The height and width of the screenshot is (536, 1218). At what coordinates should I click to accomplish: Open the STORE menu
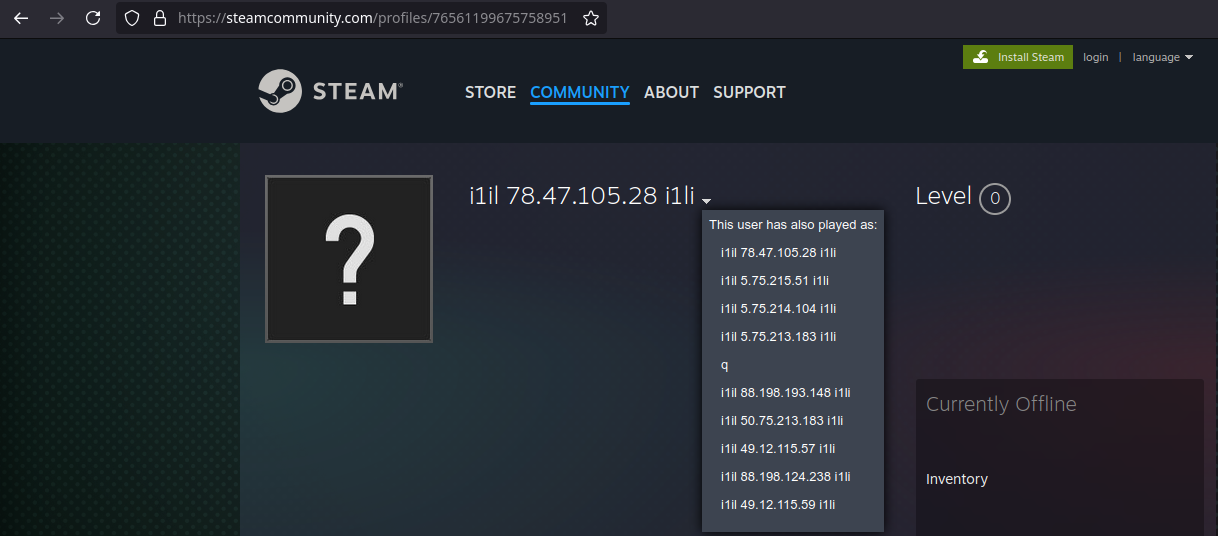coord(490,92)
